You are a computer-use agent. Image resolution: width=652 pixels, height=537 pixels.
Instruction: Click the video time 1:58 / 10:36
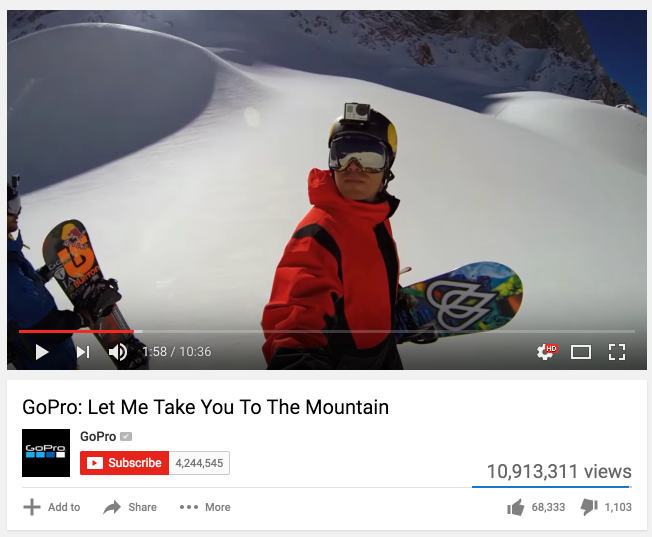coord(177,352)
